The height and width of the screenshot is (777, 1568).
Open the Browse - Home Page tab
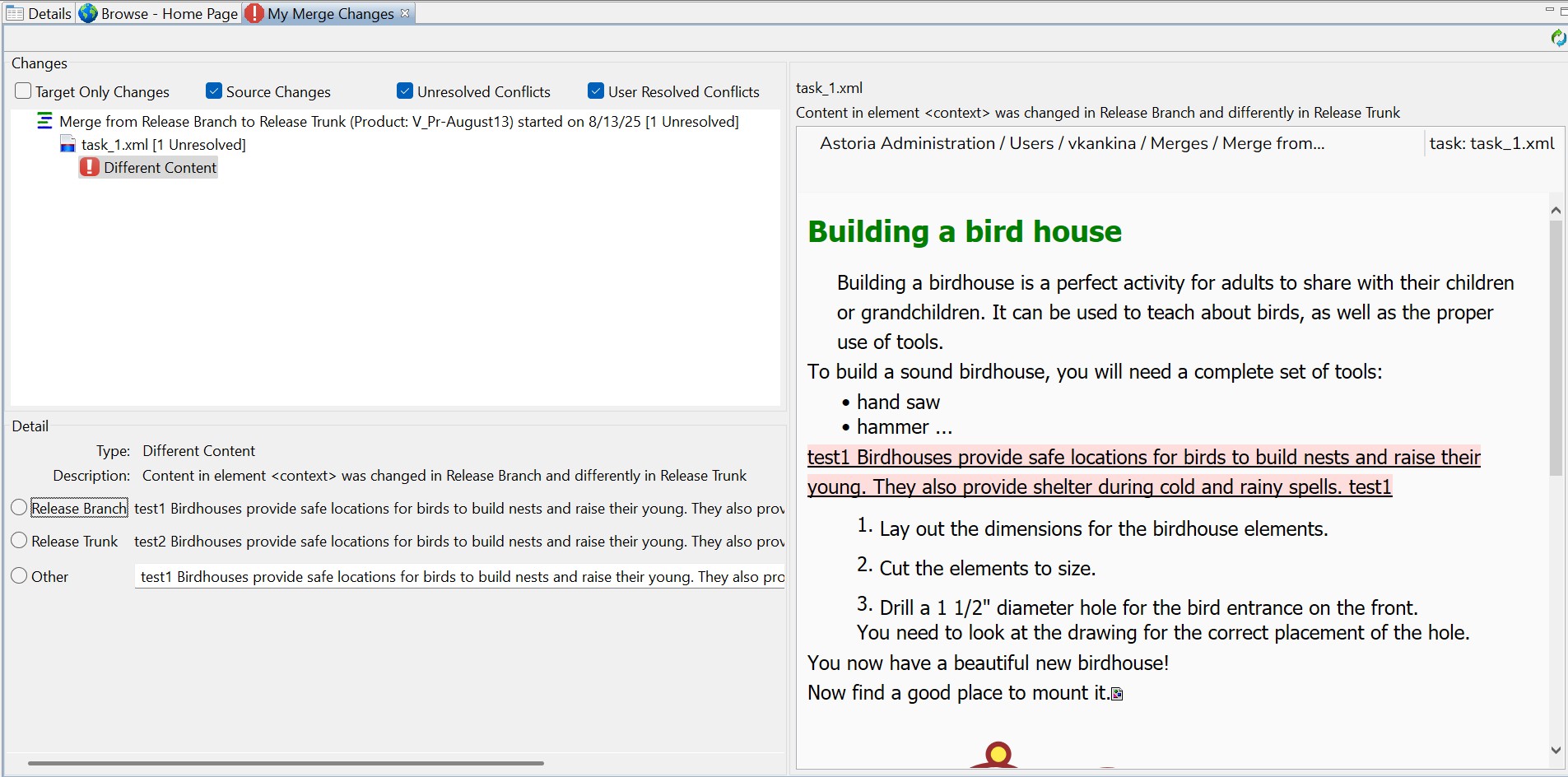160,14
